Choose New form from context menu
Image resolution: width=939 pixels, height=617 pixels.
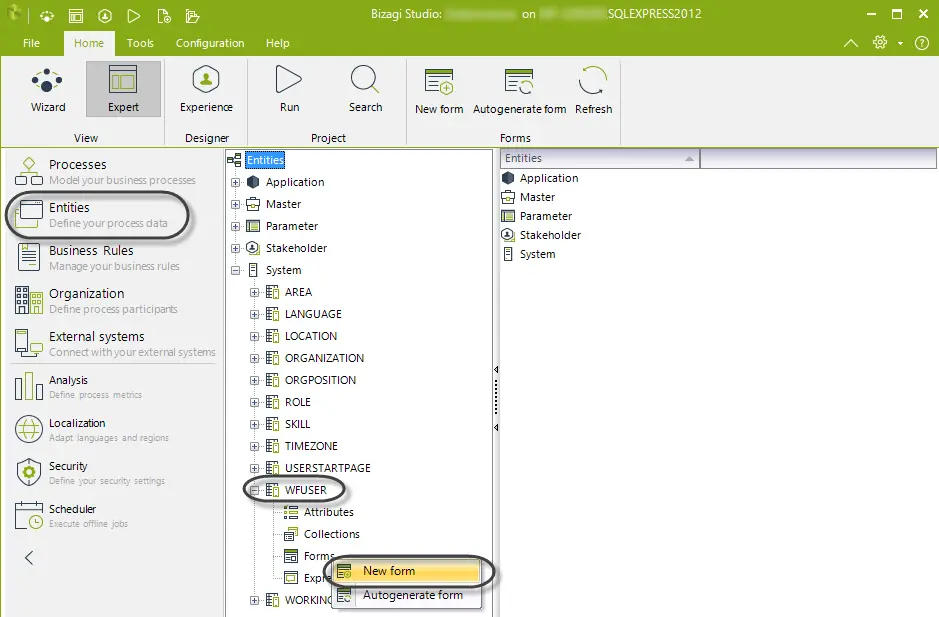(x=407, y=571)
